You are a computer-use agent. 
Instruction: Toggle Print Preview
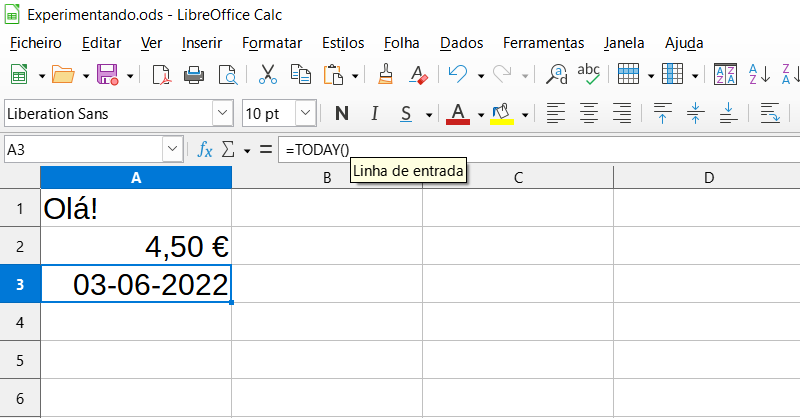pos(228,75)
